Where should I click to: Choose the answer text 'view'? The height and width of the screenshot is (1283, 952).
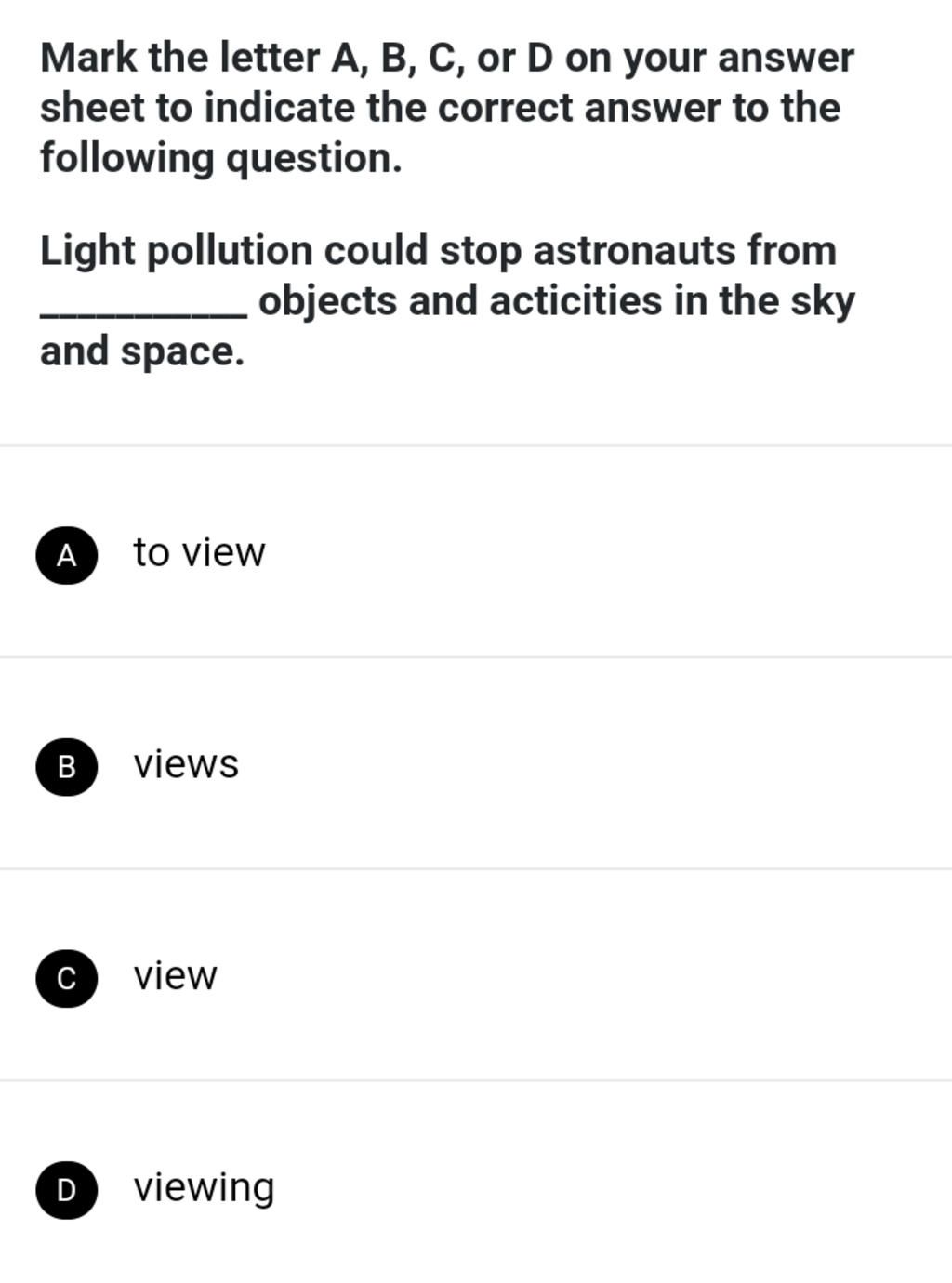click(175, 975)
